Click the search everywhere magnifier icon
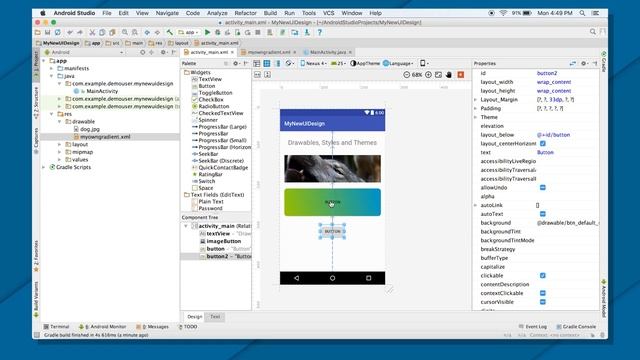The width and height of the screenshot is (640, 360). click(593, 32)
